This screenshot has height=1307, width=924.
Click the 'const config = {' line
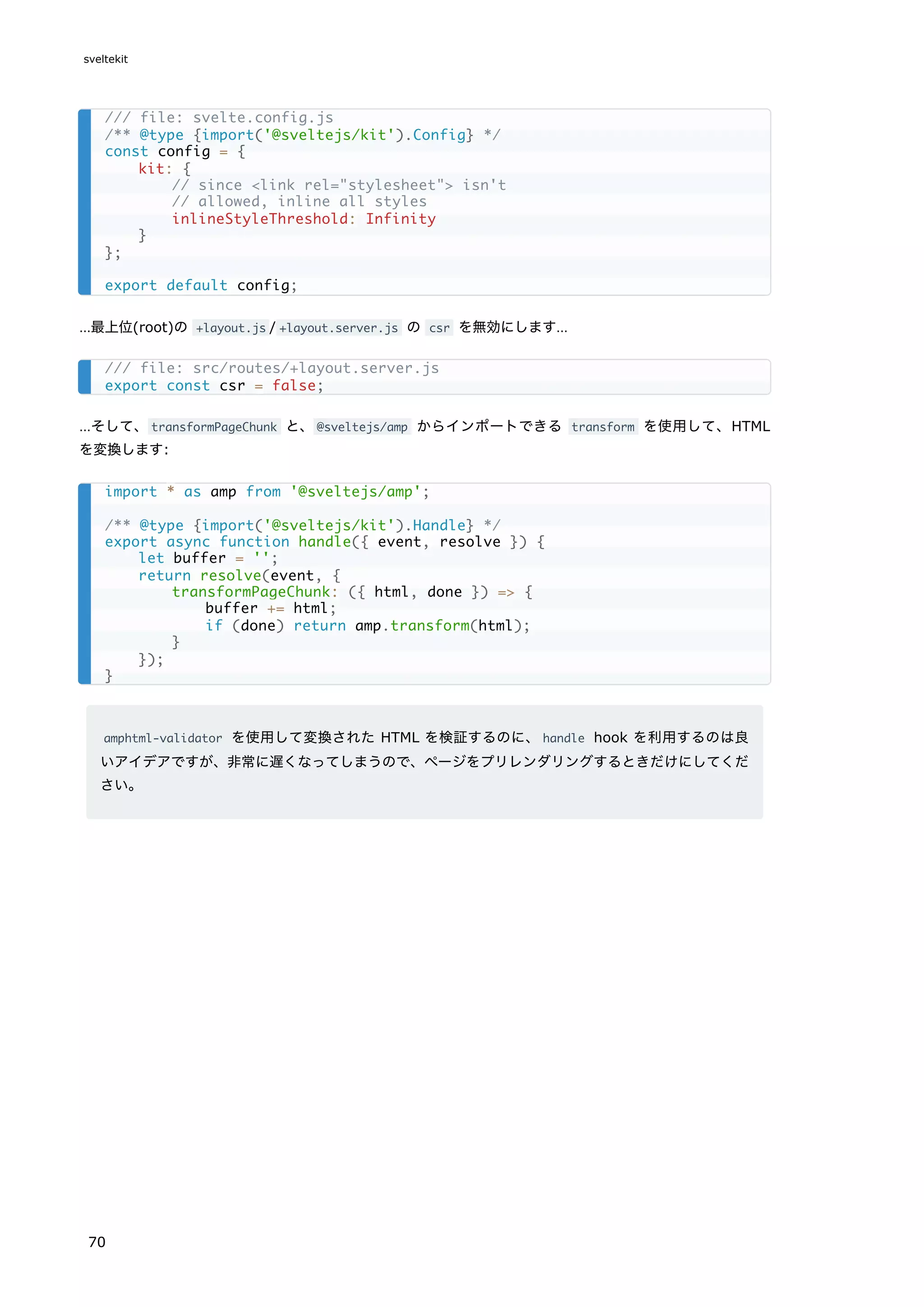coord(175,152)
